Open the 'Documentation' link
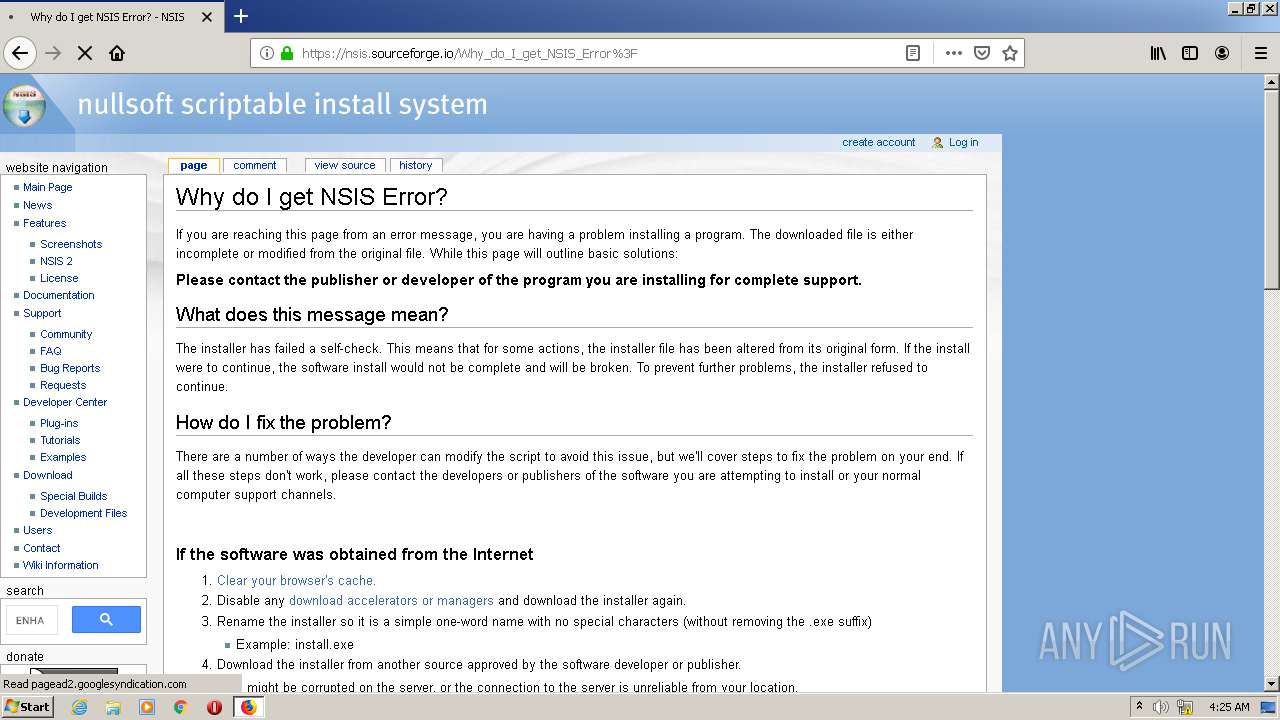 pos(59,295)
